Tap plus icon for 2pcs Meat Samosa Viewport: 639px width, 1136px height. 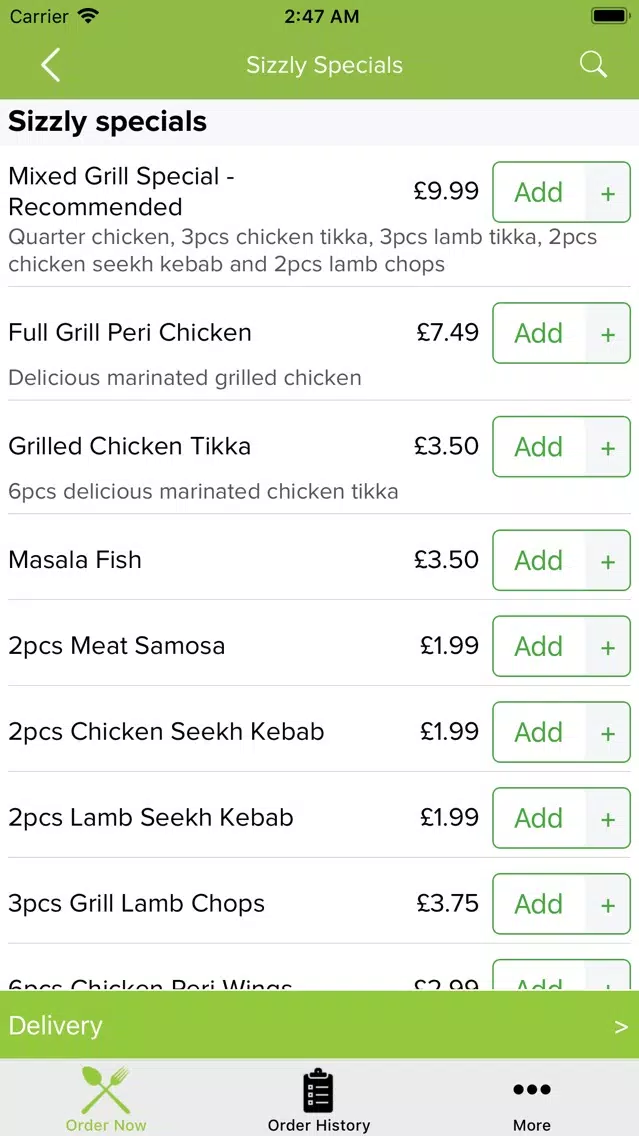pos(608,647)
